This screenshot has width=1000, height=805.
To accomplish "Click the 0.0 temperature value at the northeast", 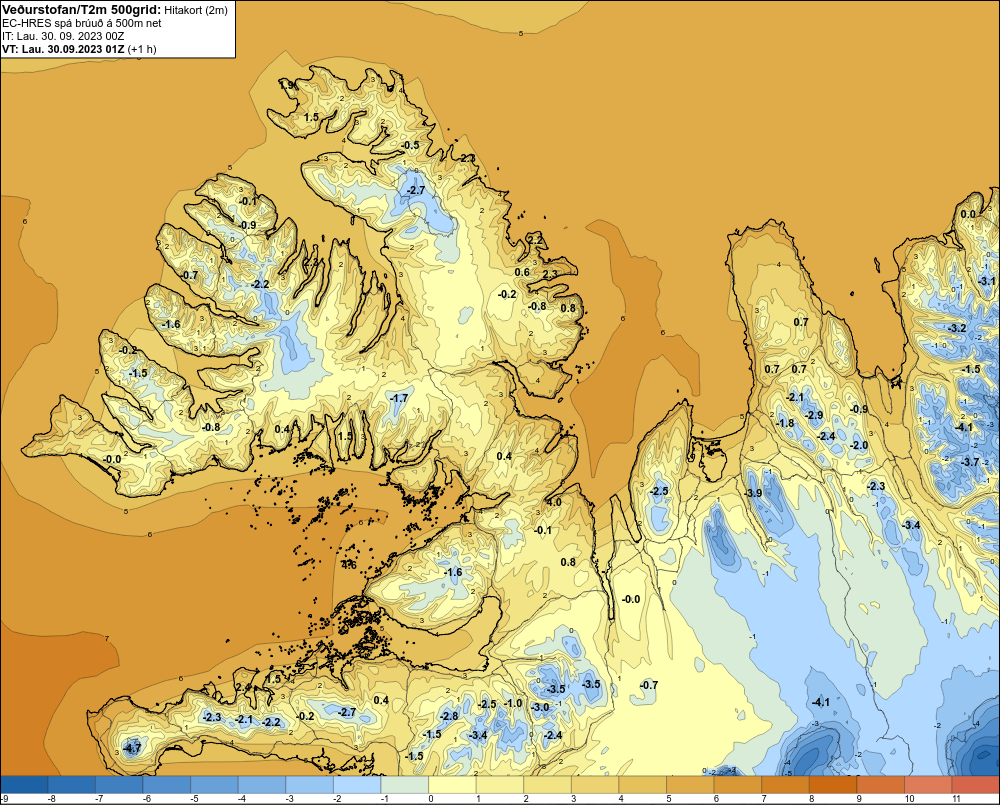I will [x=968, y=214].
